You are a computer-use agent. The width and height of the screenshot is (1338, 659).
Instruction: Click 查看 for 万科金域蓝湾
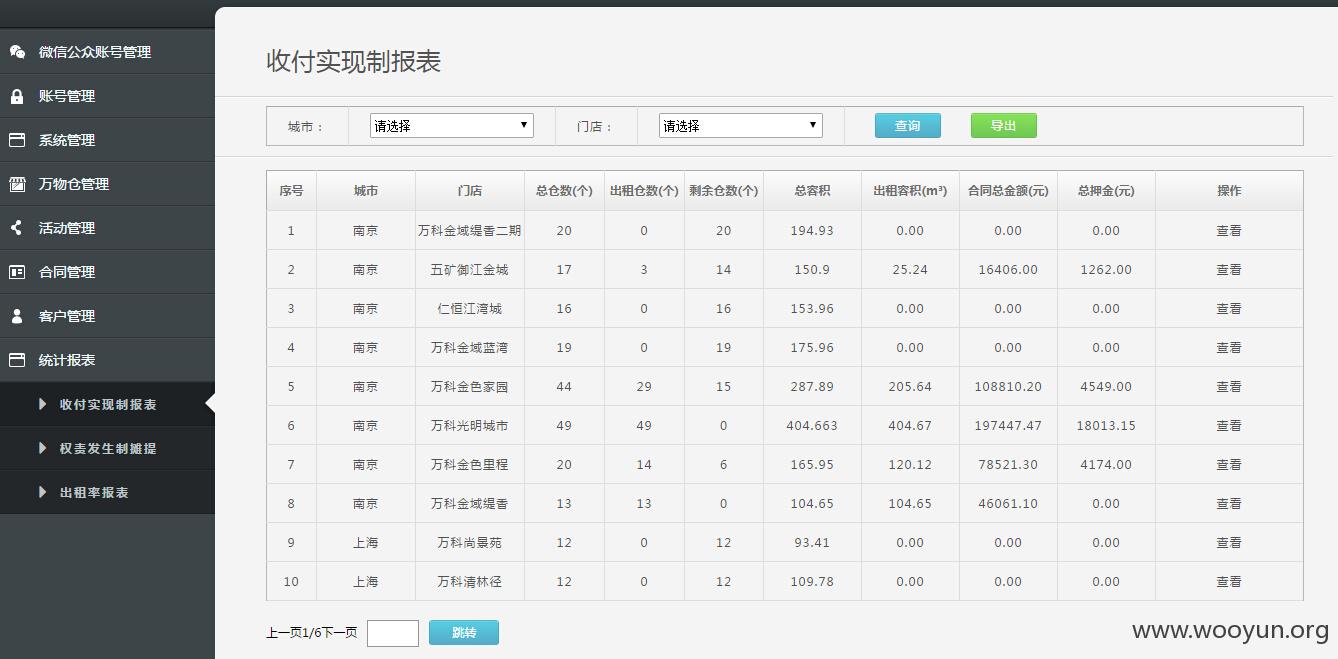click(x=1229, y=347)
